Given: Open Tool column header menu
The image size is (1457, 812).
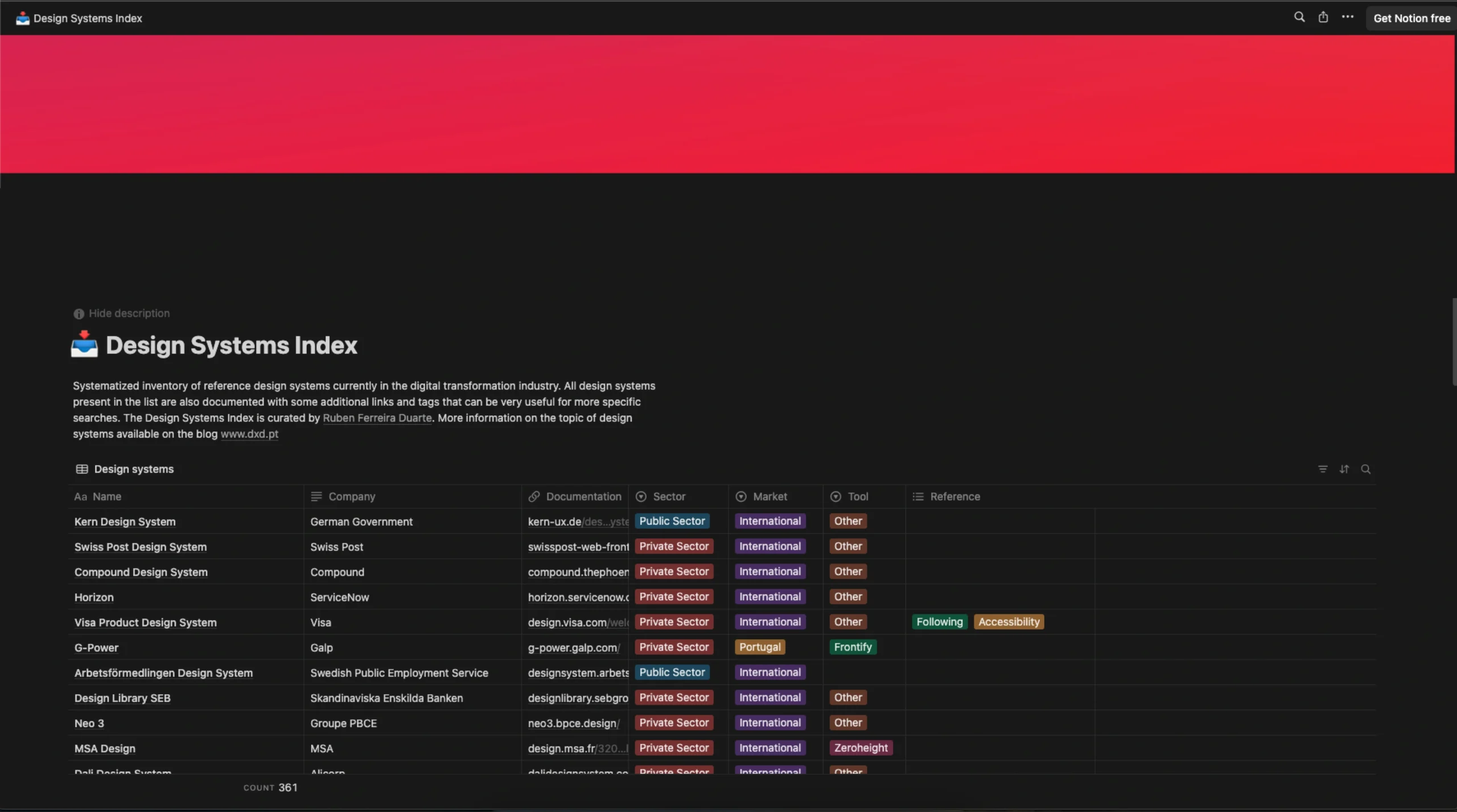Looking at the screenshot, I should pos(864,496).
